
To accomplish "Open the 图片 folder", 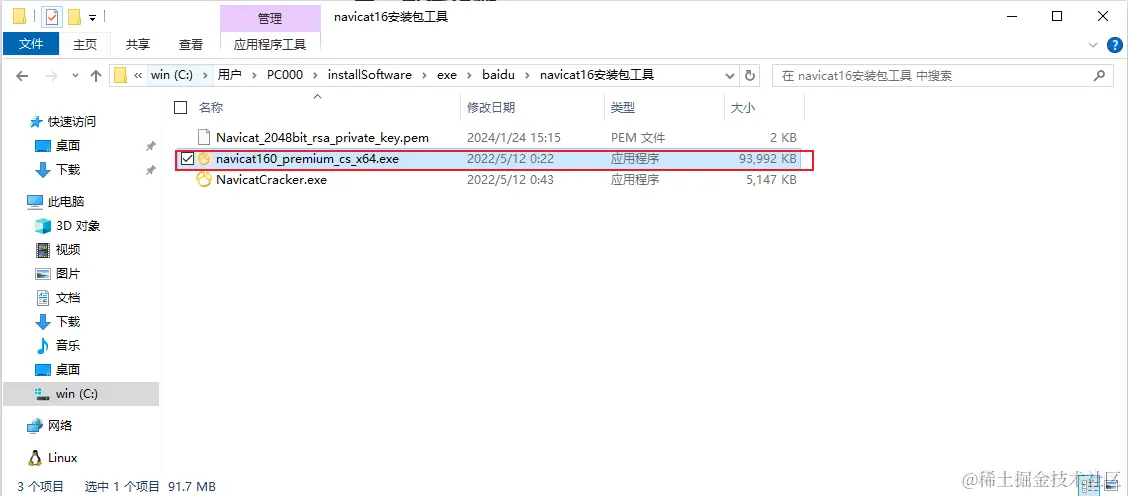I will tap(68, 274).
